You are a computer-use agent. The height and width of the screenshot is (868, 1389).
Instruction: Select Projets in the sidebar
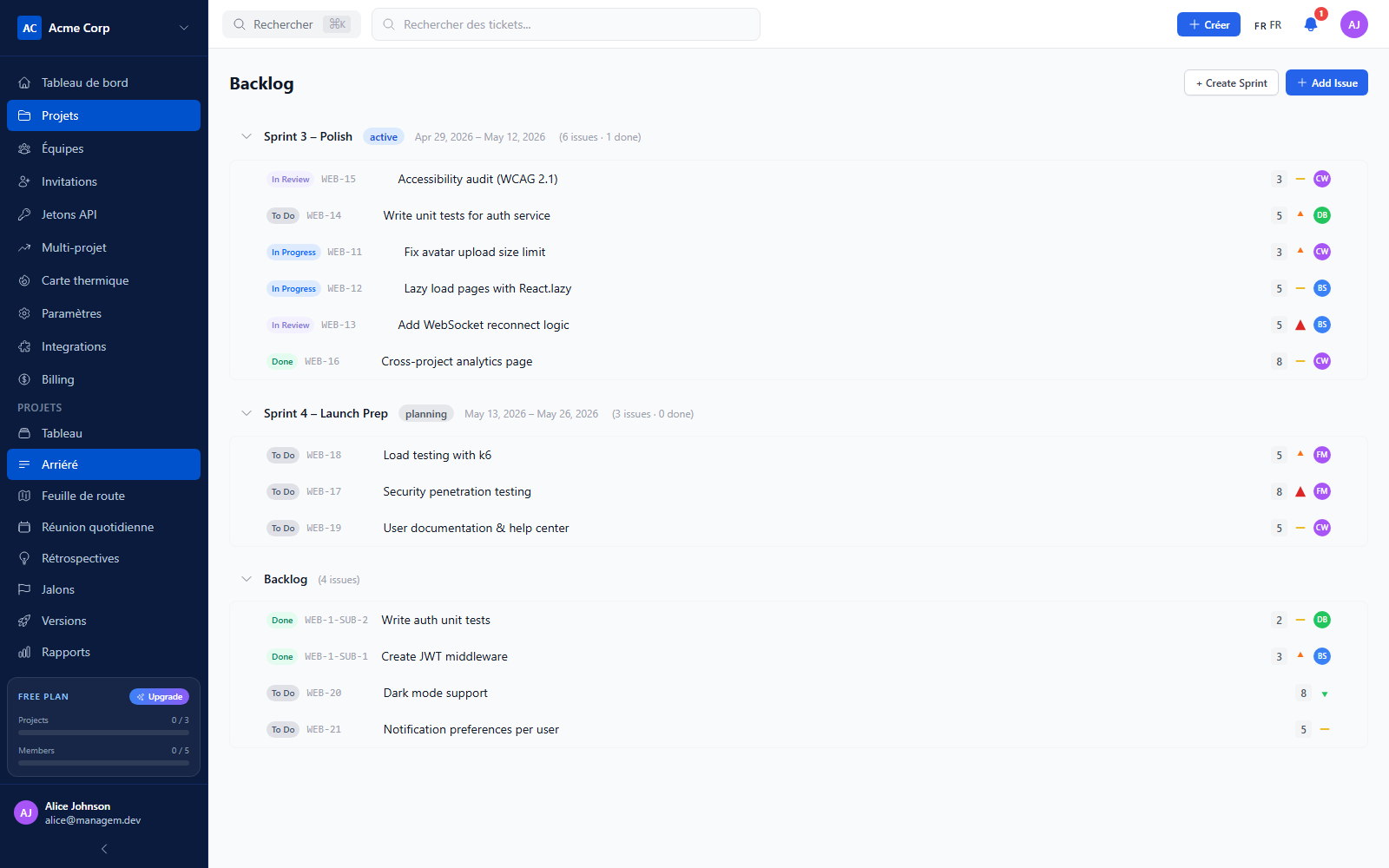point(103,115)
